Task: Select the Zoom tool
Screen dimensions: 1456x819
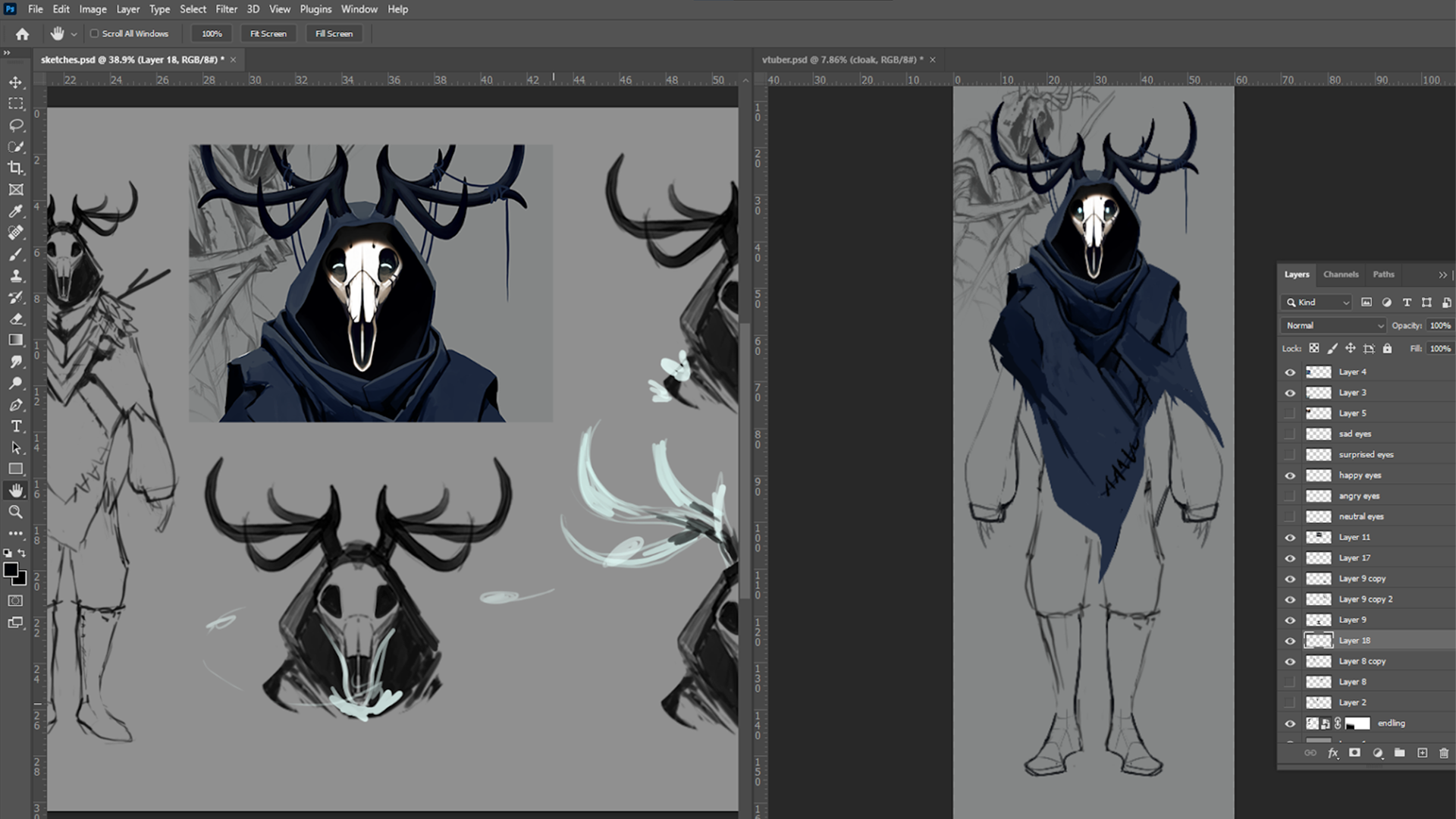Action: [x=16, y=512]
